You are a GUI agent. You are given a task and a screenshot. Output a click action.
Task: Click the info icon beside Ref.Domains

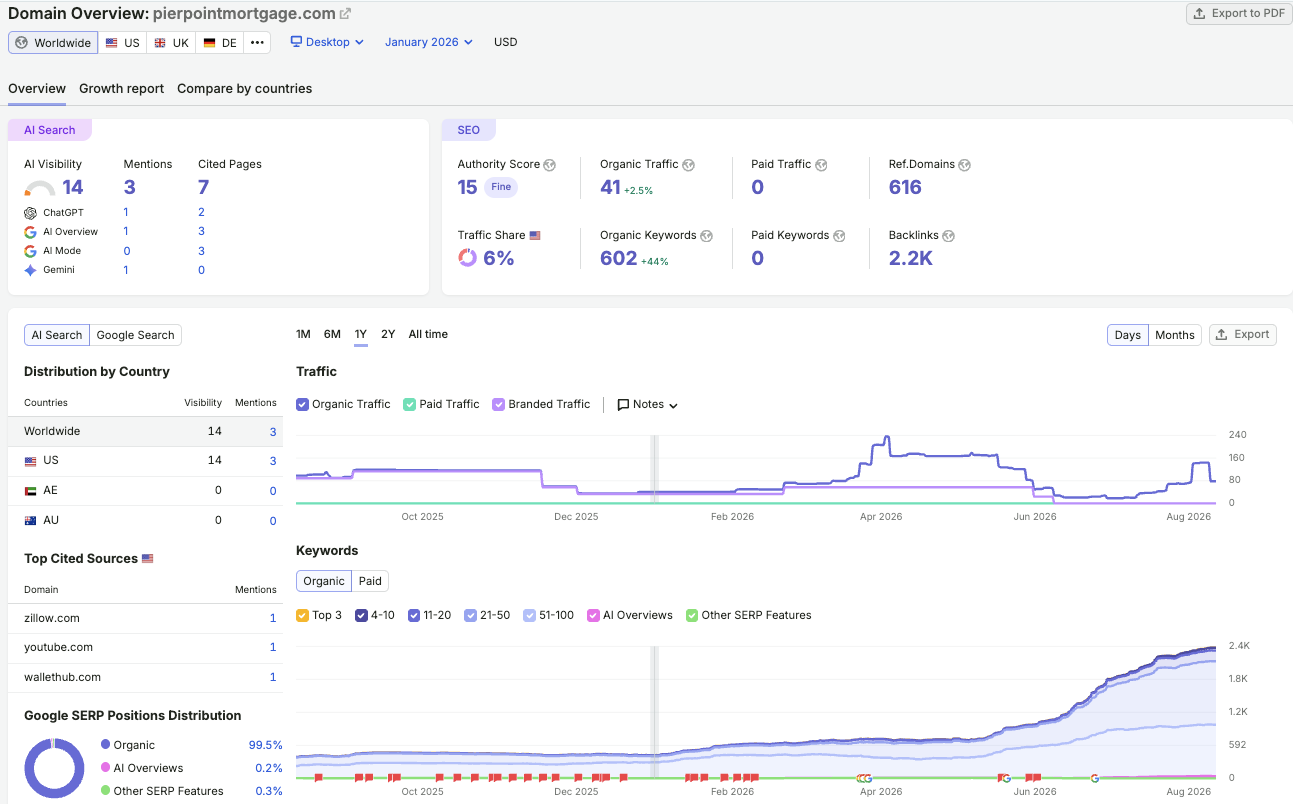pos(964,165)
